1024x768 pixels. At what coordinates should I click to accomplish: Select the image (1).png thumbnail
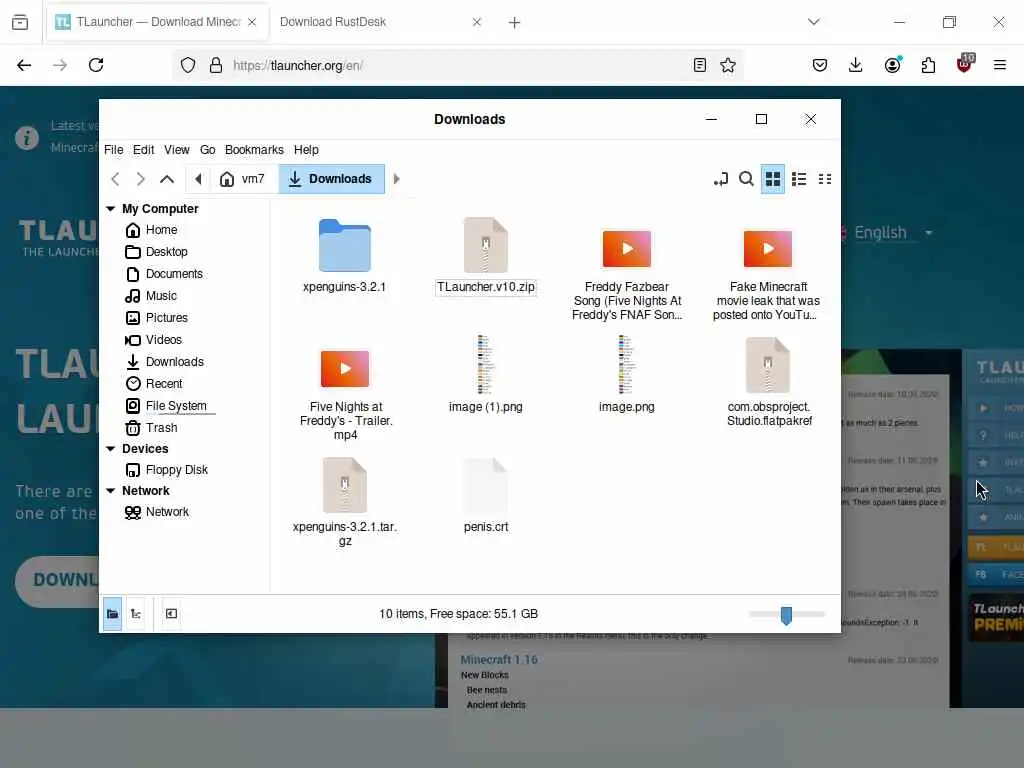click(x=485, y=364)
